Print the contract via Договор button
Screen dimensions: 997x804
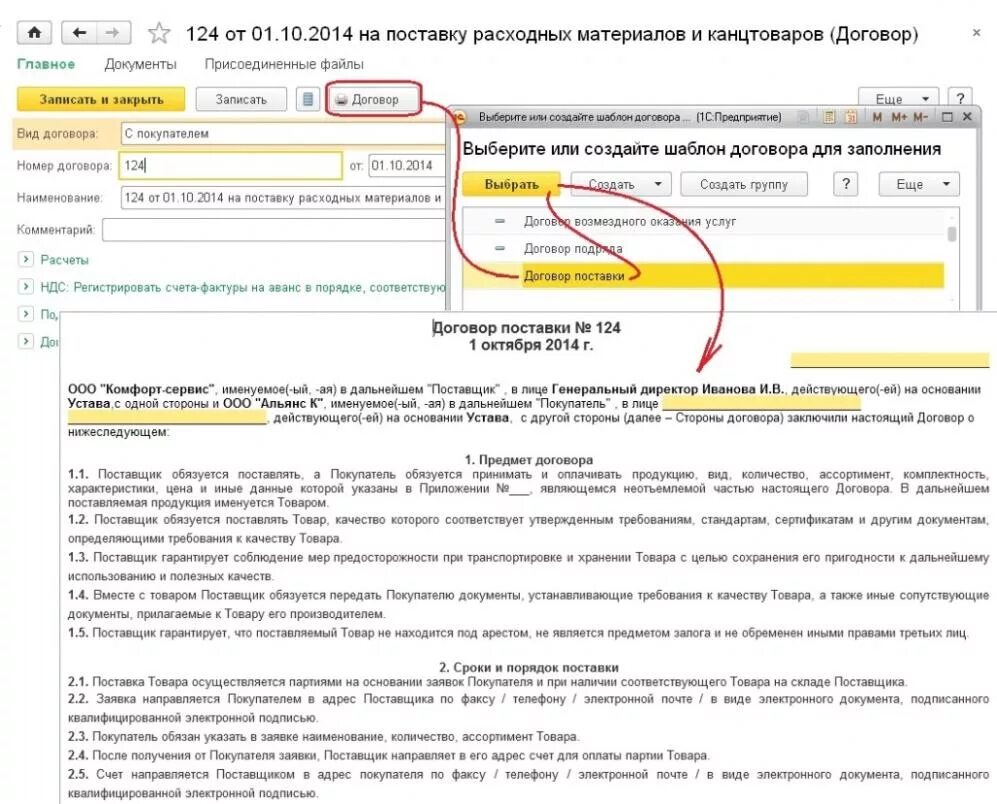pyautogui.click(x=374, y=99)
